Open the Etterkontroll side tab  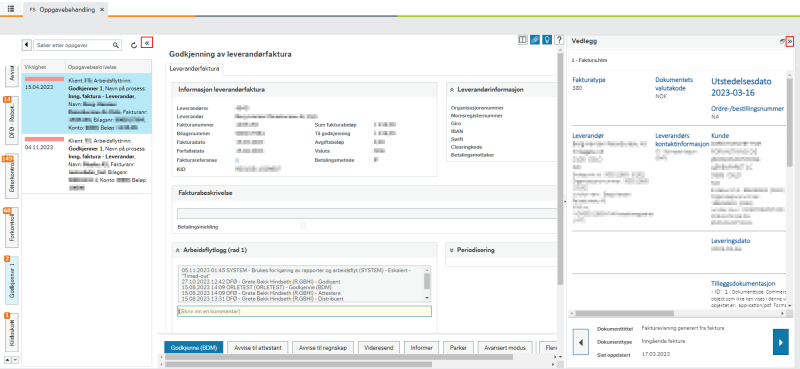click(11, 177)
